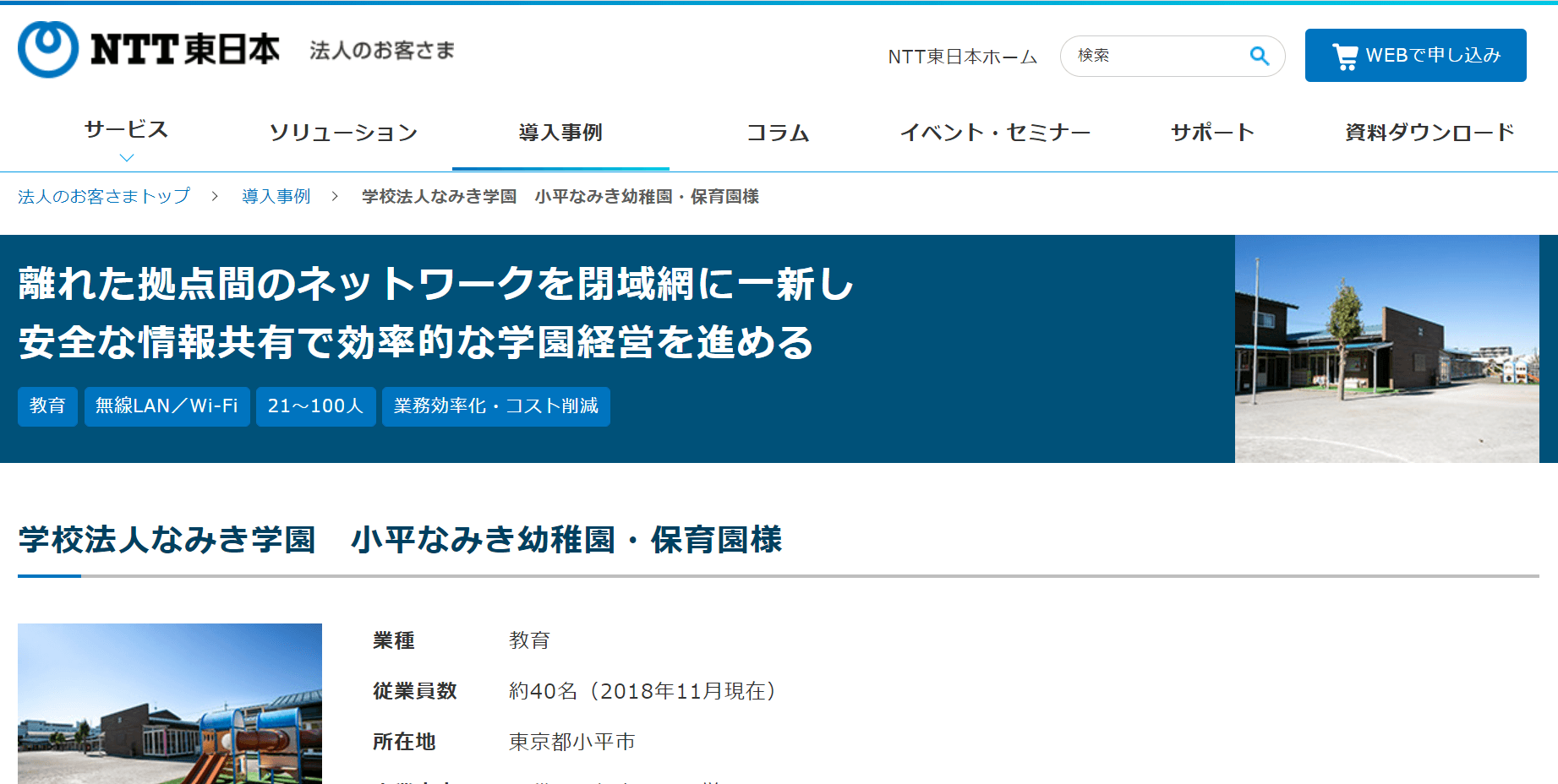
Task: Open the コラム menu item
Action: pos(778,133)
